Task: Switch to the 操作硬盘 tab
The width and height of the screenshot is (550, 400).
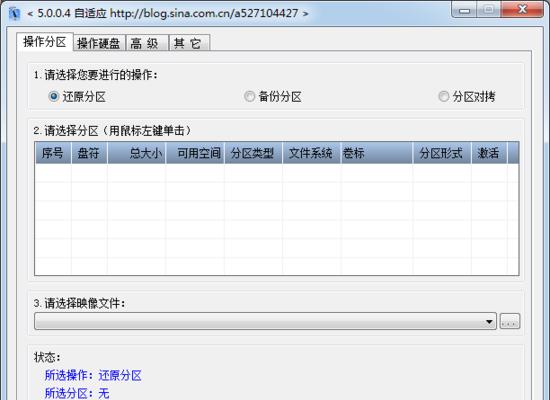Action: [x=99, y=43]
